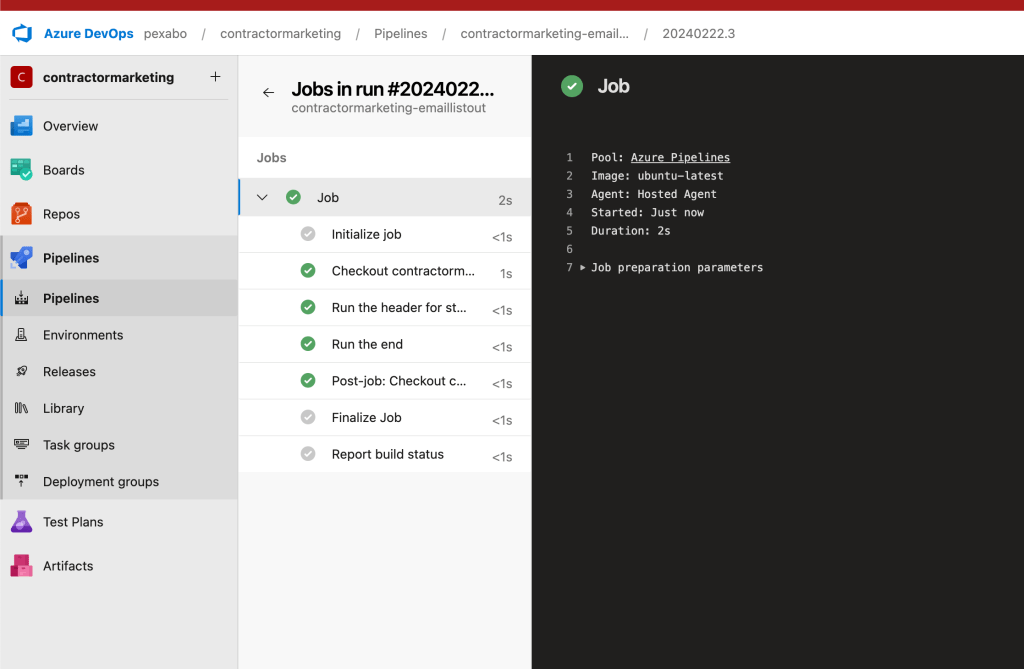Open the Pipelines breadcrumb link
This screenshot has height=669, width=1024.
coord(400,33)
